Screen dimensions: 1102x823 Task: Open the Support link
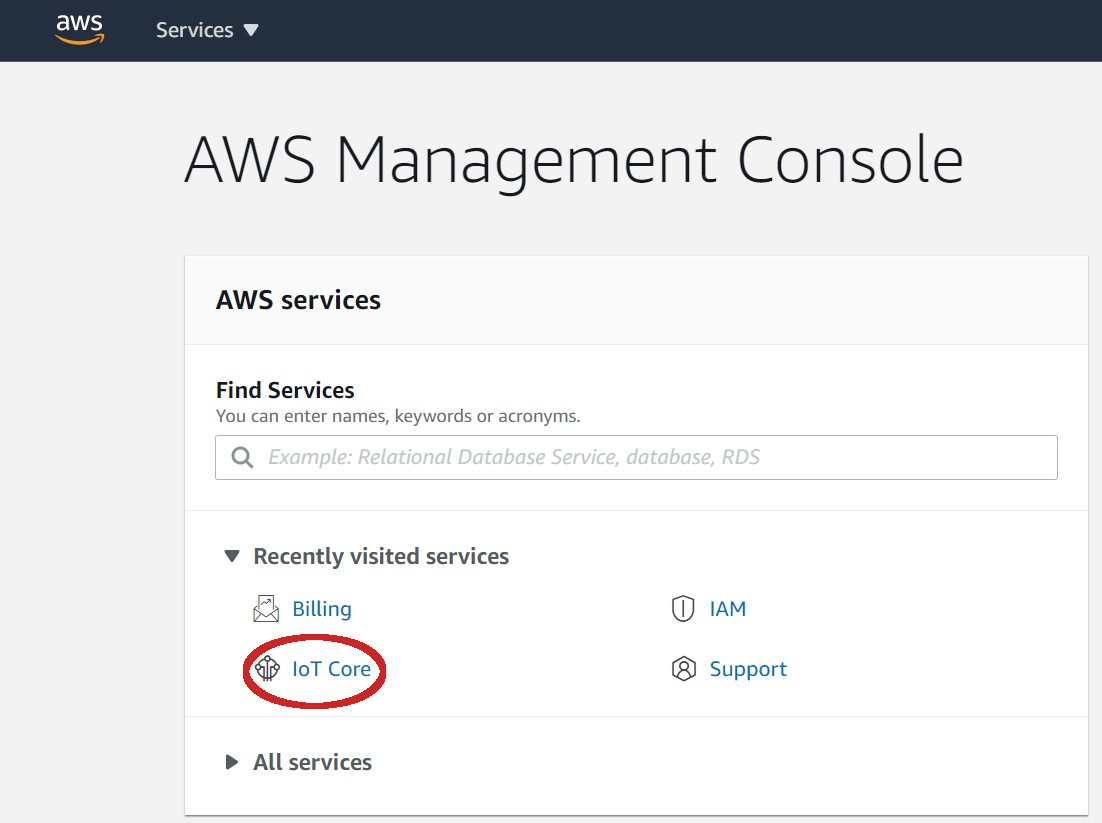pyautogui.click(x=748, y=669)
